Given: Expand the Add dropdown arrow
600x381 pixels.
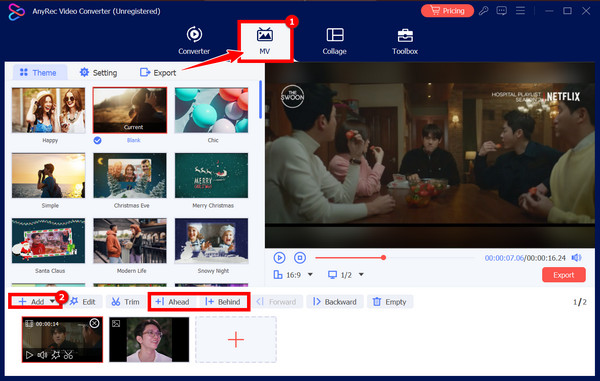Looking at the screenshot, I should (x=52, y=301).
